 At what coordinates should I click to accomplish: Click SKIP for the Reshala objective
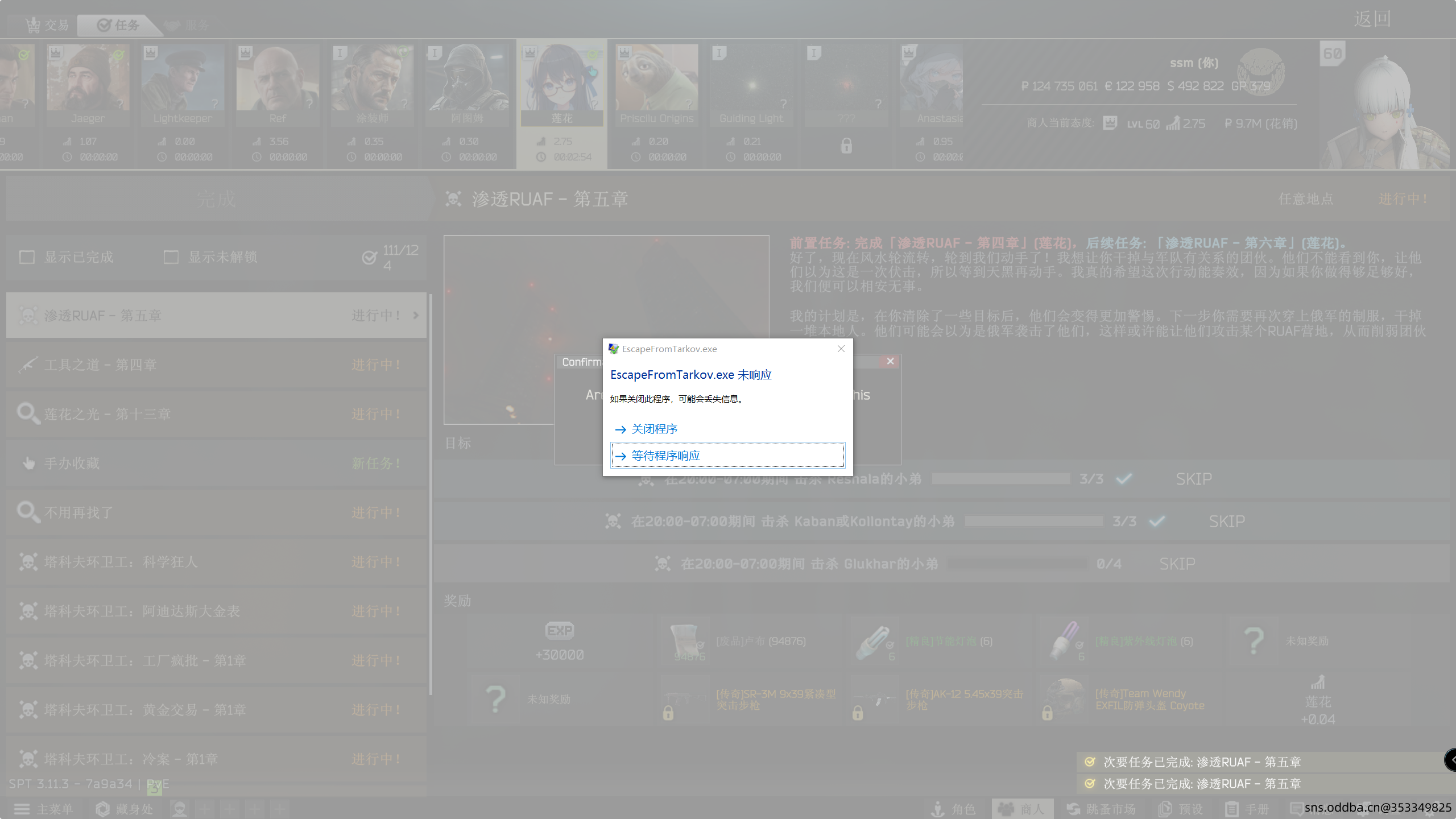[1194, 479]
